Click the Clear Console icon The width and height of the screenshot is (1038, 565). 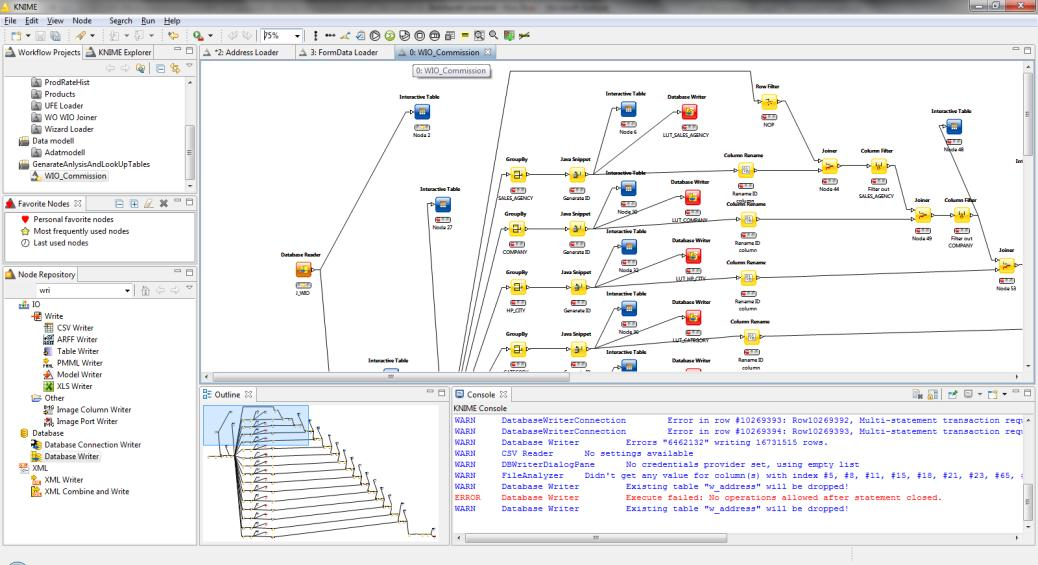pos(918,394)
